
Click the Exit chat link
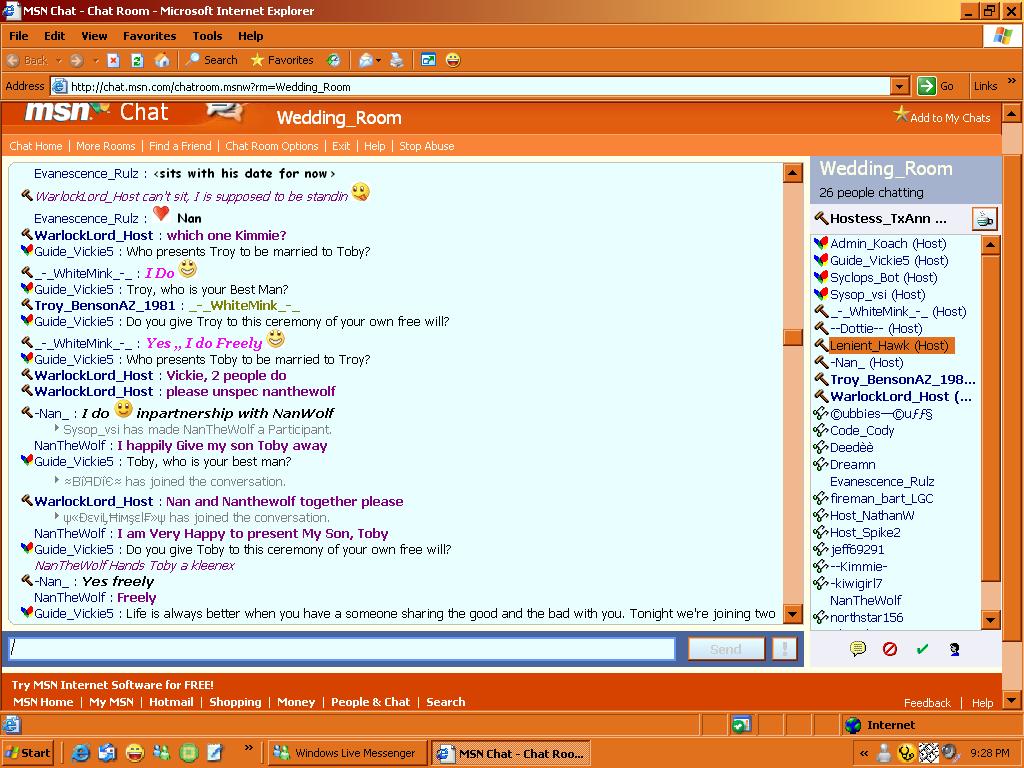341,146
